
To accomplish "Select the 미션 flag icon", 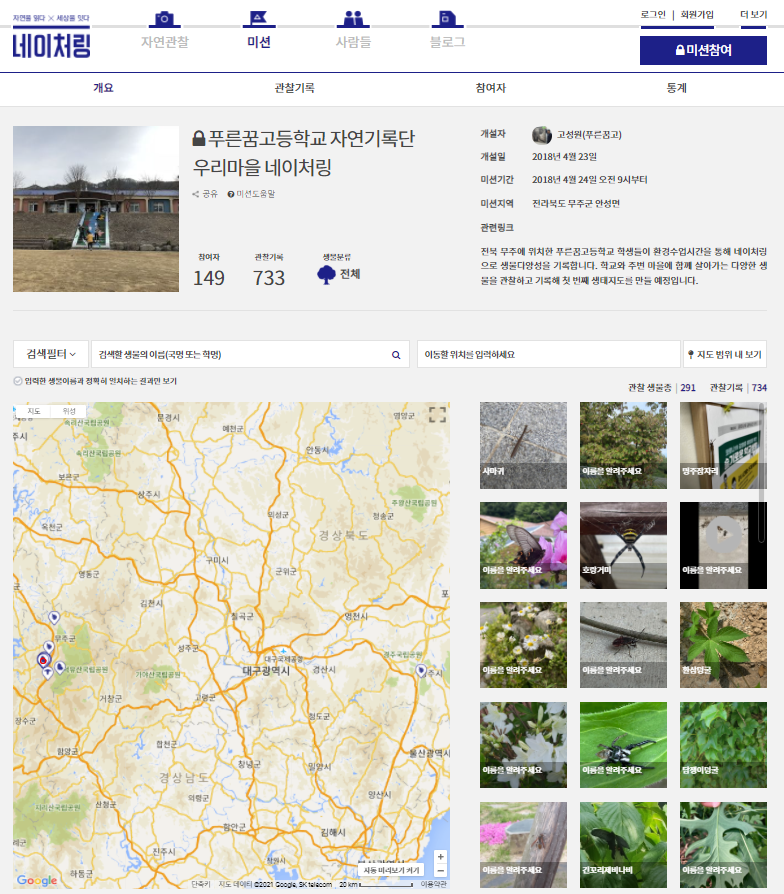I will pyautogui.click(x=258, y=19).
